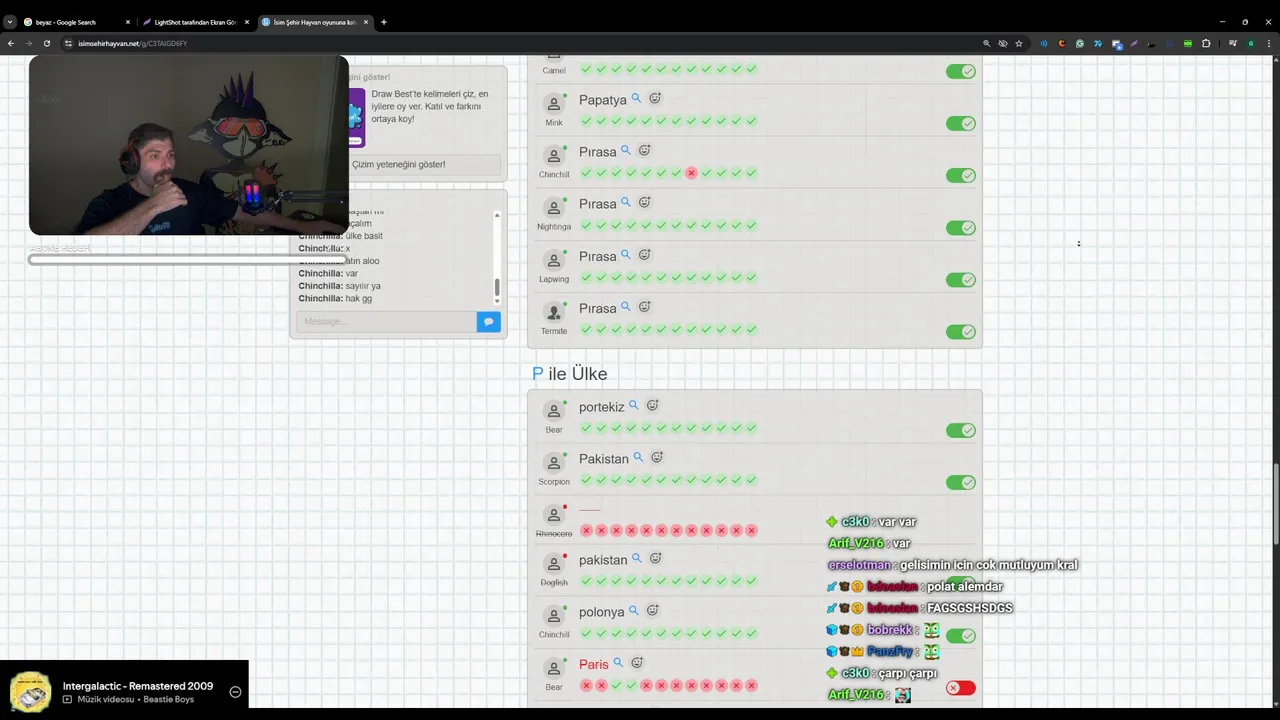Search Dogfish's pakistan answer

636,558
